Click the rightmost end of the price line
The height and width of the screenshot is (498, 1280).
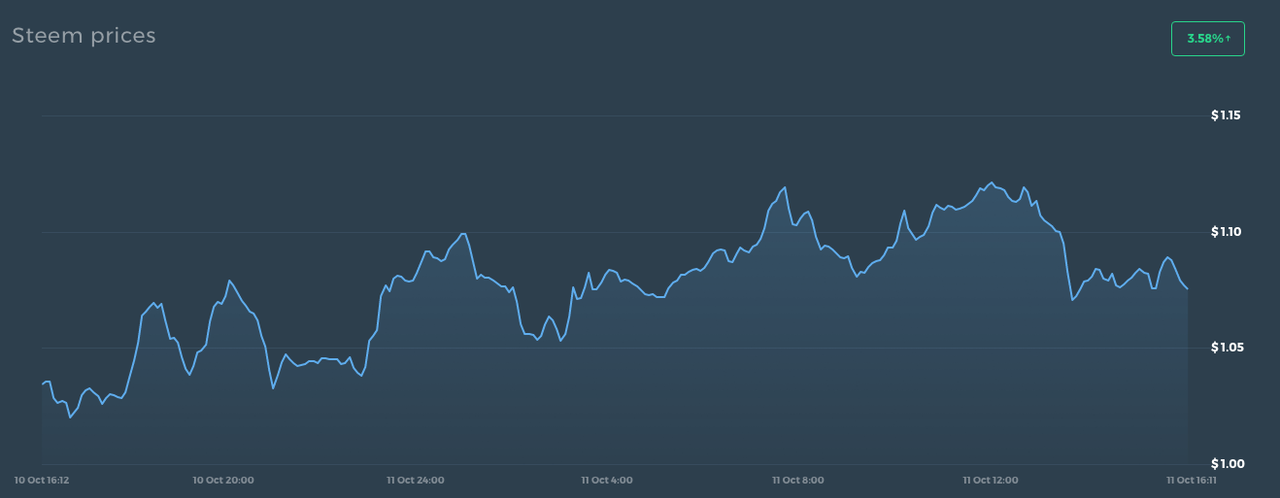point(1187,289)
